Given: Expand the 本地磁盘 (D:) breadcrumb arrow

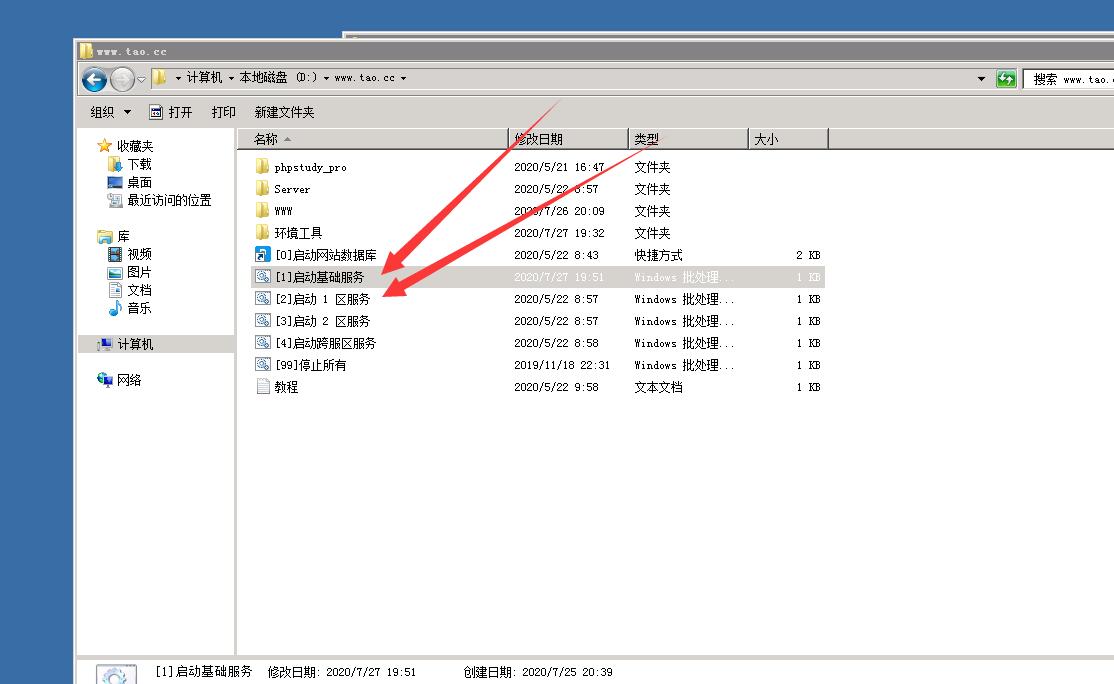Looking at the screenshot, I should (x=326, y=78).
